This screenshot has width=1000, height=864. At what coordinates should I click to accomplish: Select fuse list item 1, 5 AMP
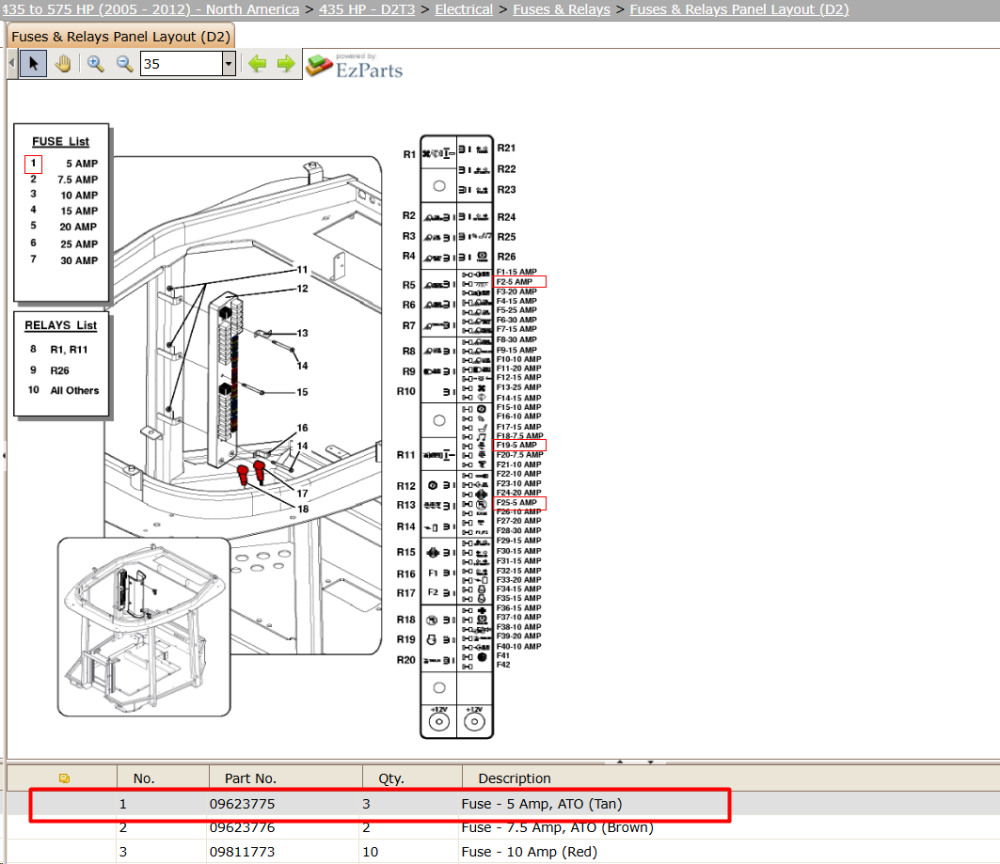pos(62,164)
